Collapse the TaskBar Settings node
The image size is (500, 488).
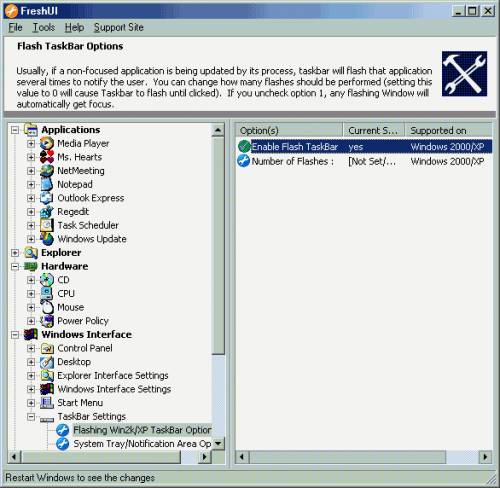[x=31, y=416]
